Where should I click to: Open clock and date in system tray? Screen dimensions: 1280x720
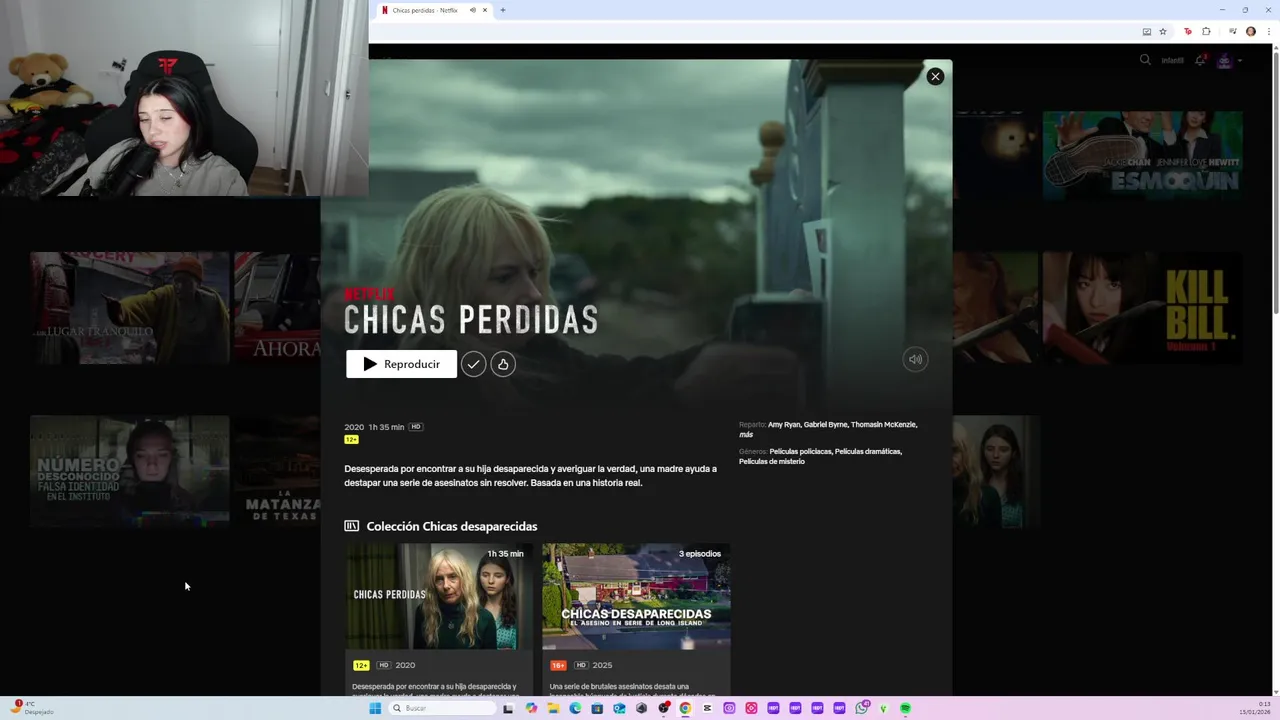point(1256,708)
